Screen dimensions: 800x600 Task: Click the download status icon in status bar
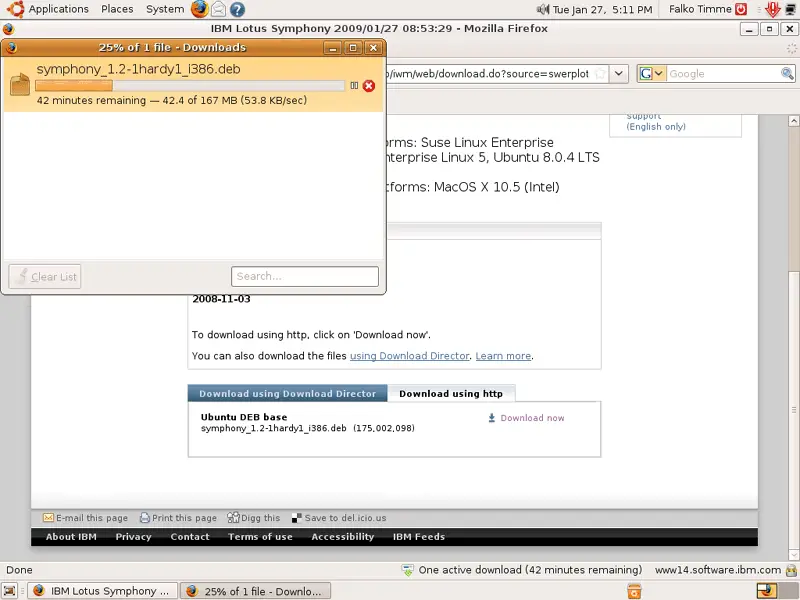408,570
